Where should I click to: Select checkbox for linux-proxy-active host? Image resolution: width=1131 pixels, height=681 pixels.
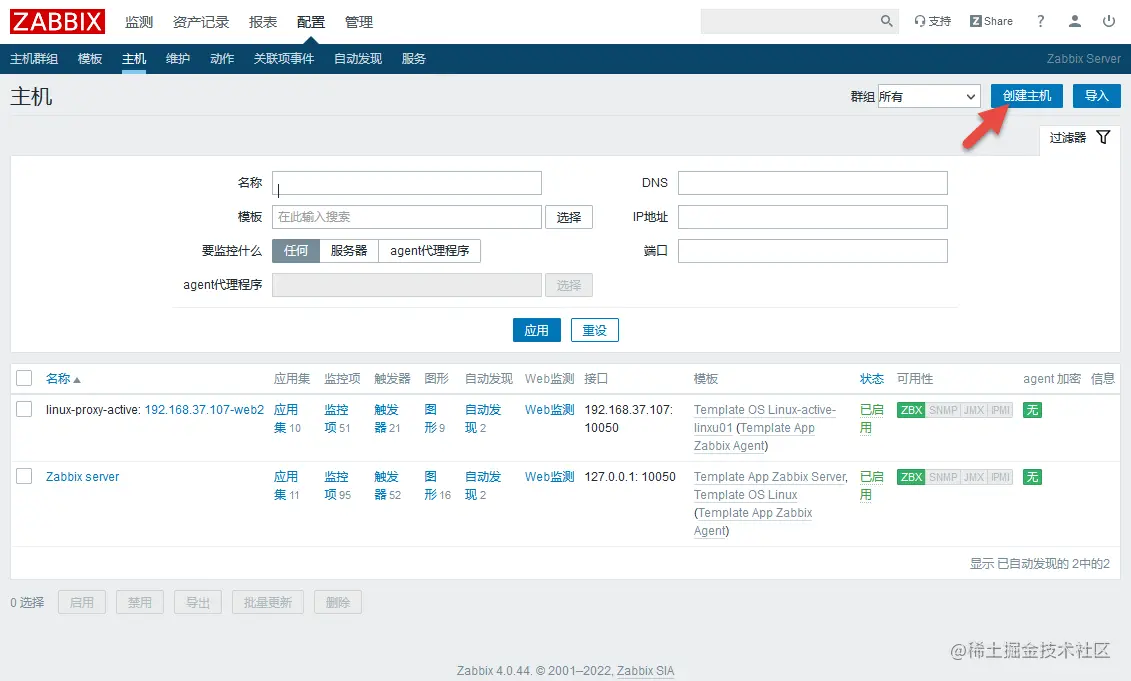click(24, 409)
